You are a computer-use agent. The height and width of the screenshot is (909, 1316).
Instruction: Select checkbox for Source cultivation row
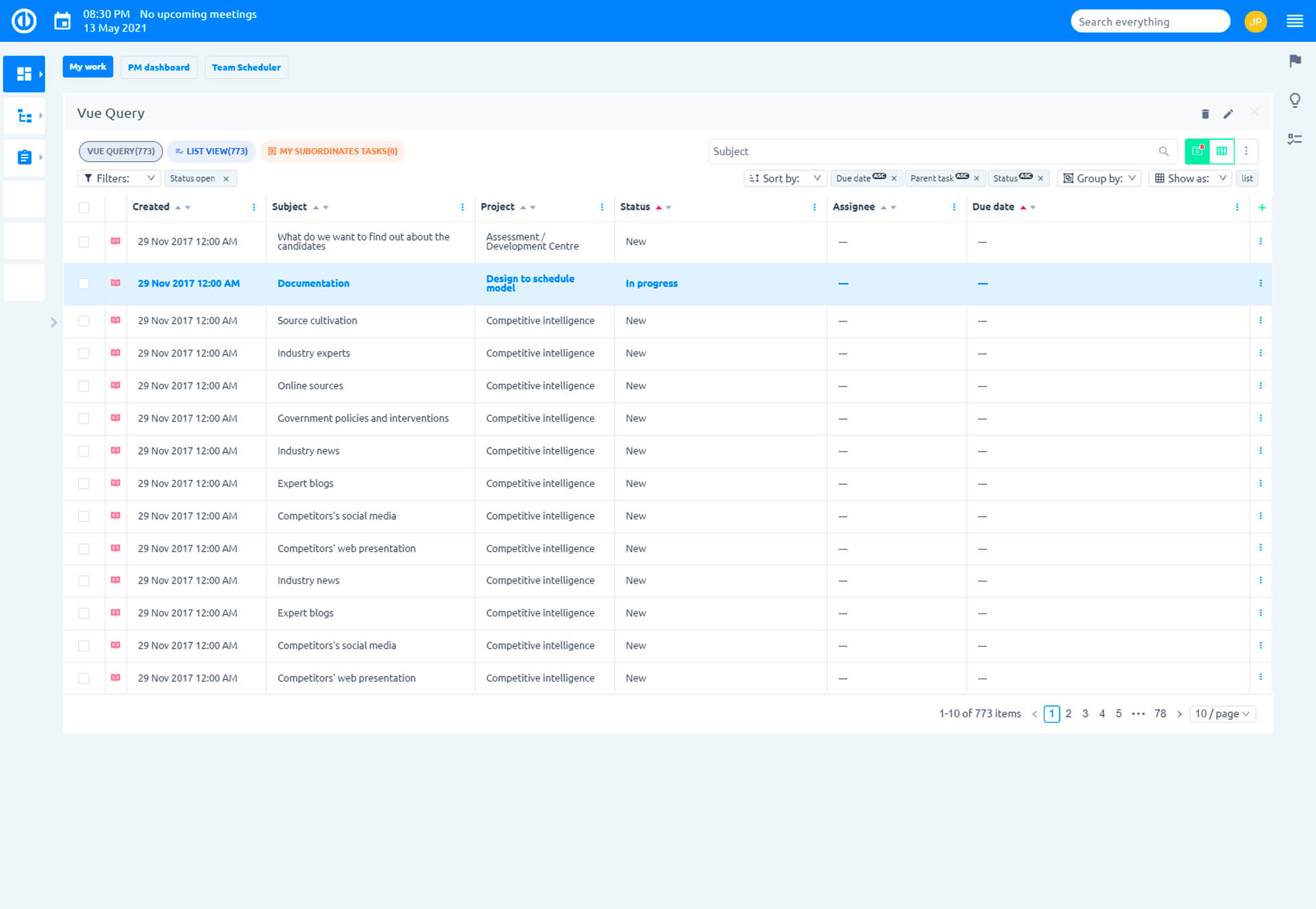tap(84, 321)
